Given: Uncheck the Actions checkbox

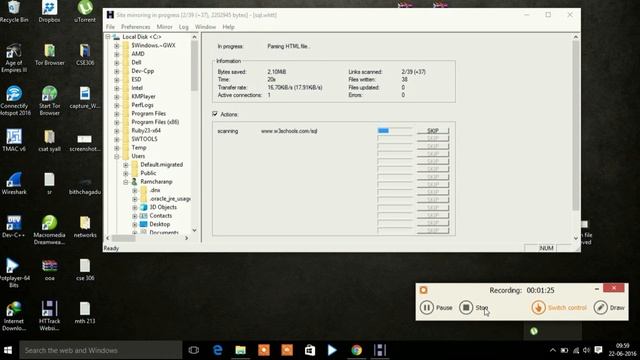Looking at the screenshot, I should pyautogui.click(x=215, y=114).
